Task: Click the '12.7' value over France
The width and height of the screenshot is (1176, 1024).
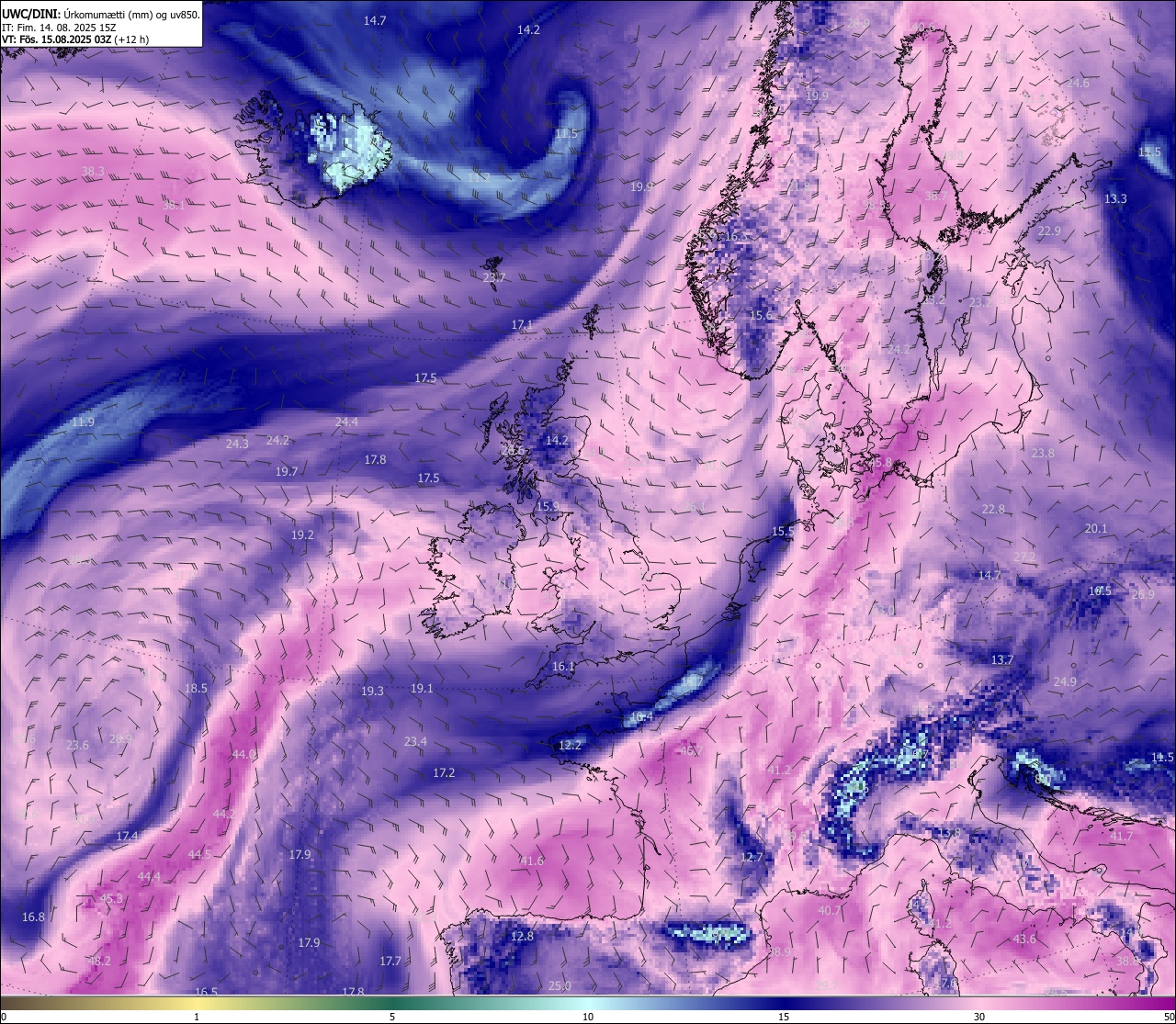Action: click(752, 857)
